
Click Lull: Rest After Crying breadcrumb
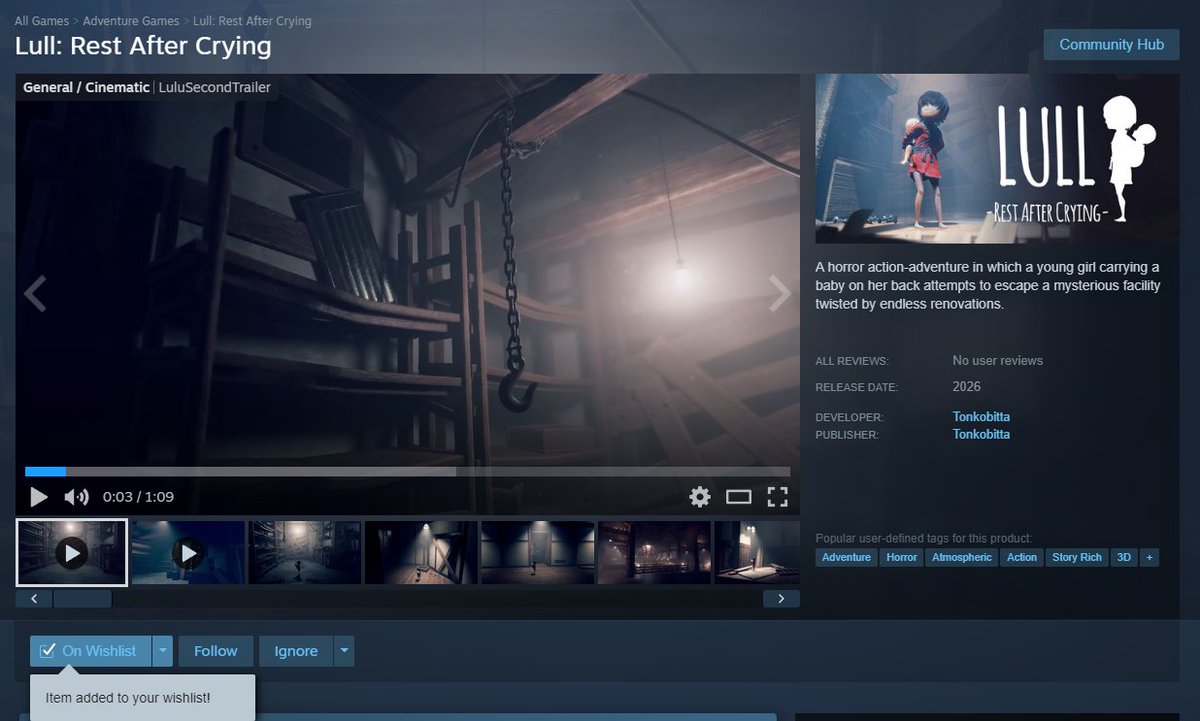point(253,21)
